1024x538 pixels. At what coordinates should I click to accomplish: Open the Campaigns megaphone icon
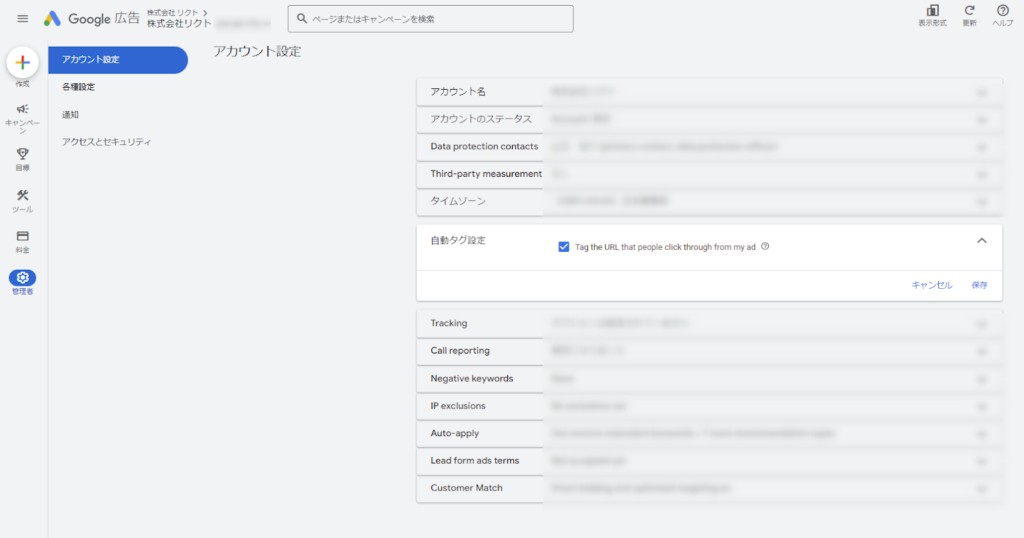coord(22,109)
